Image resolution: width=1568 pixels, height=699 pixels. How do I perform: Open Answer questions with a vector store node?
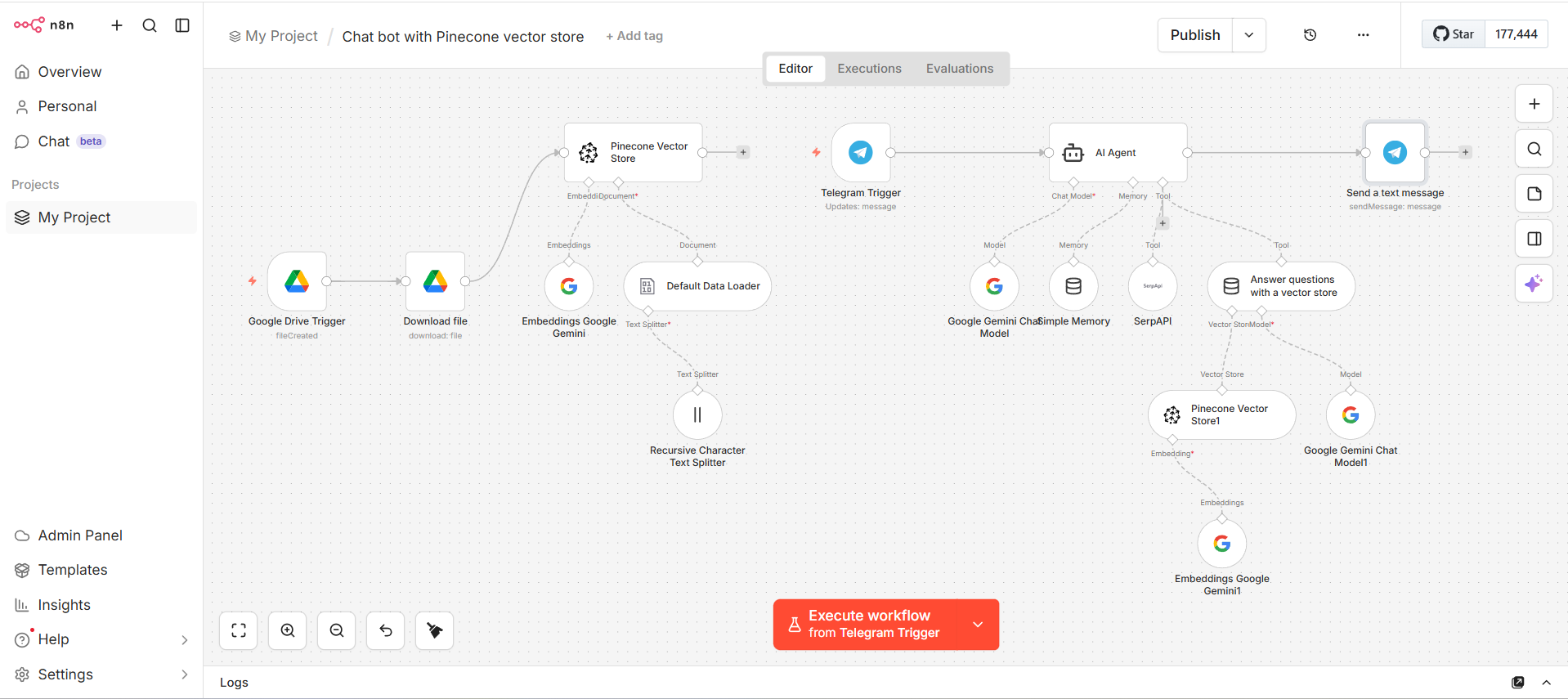tap(1281, 286)
